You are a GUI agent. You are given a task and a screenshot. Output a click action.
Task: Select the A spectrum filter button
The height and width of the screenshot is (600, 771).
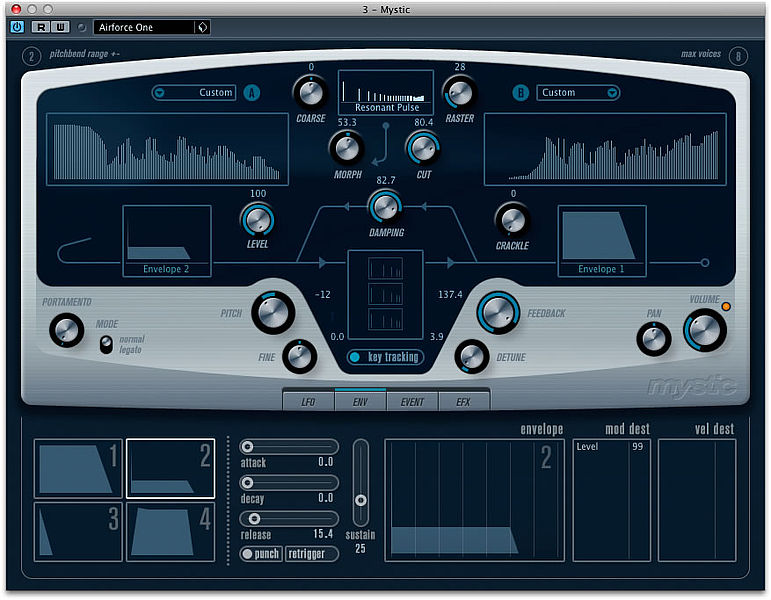252,92
